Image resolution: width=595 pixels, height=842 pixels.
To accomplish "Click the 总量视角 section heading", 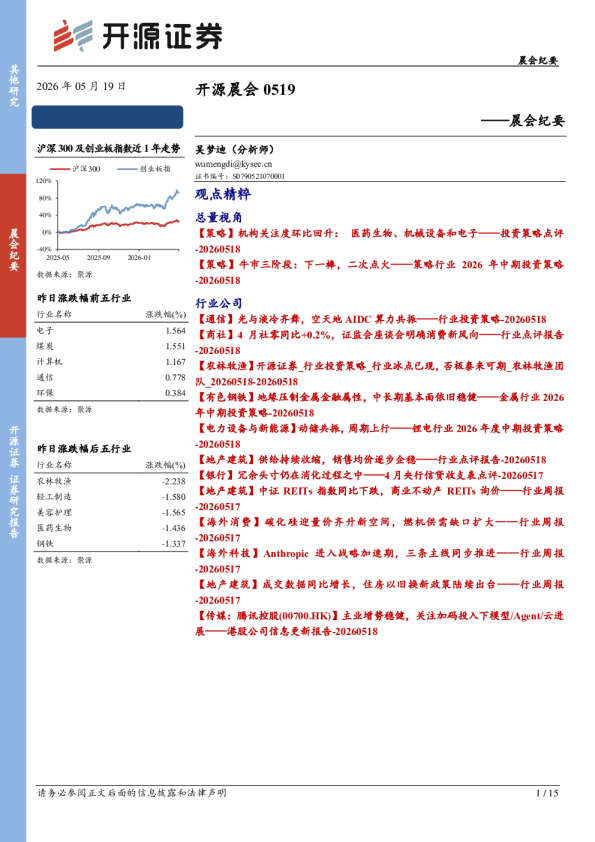I will pos(219,217).
